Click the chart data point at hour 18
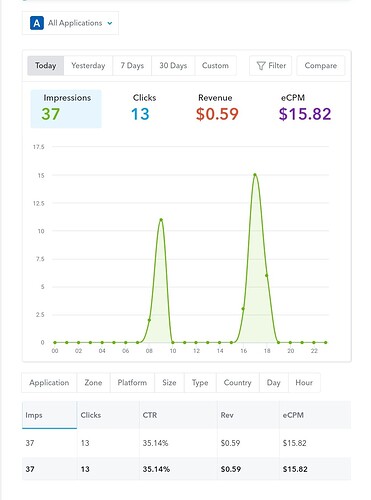This screenshot has width=371, height=500. point(267,275)
